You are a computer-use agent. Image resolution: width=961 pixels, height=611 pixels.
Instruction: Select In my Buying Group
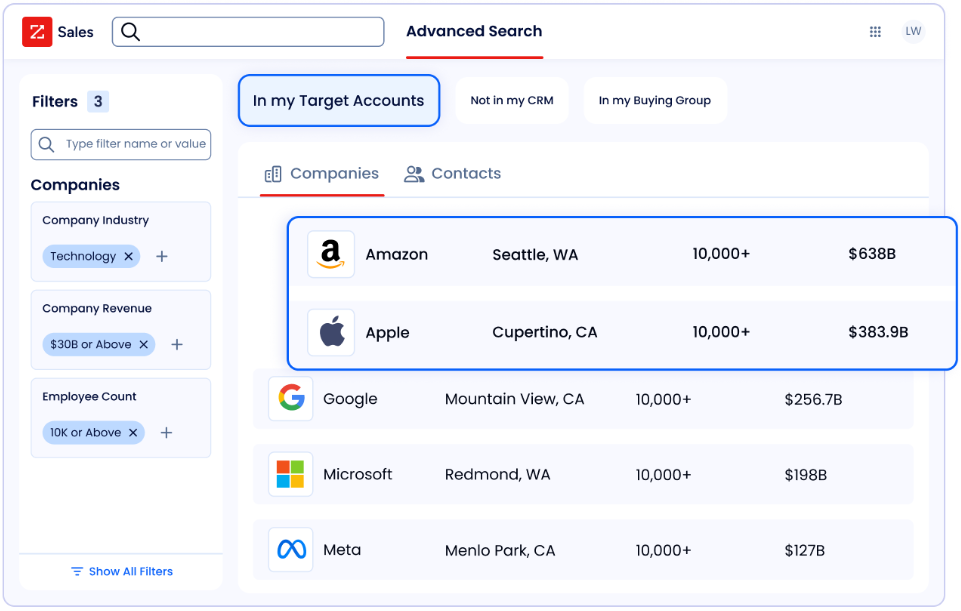pos(655,101)
